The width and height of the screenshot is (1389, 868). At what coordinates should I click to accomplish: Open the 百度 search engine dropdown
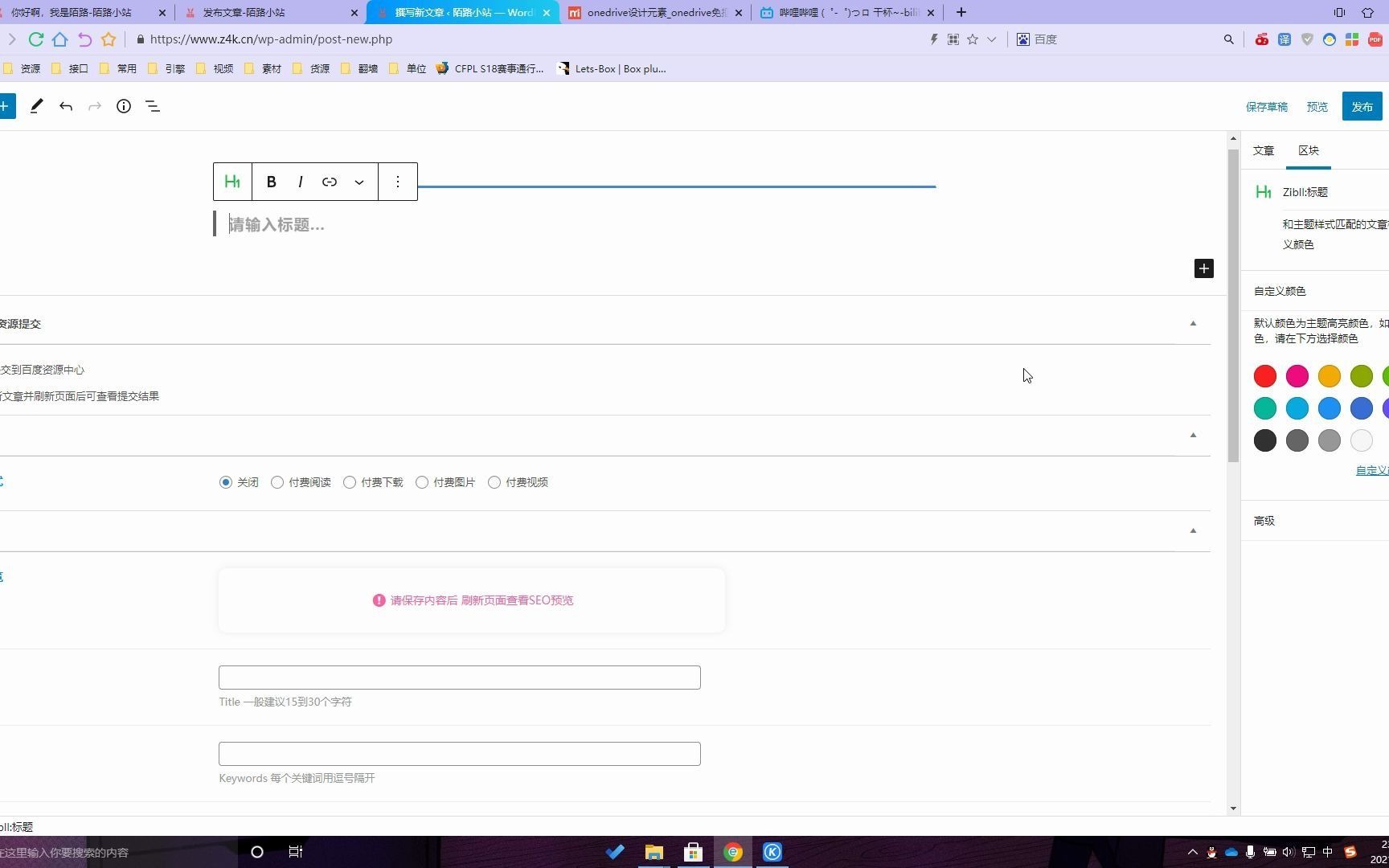(x=1037, y=39)
